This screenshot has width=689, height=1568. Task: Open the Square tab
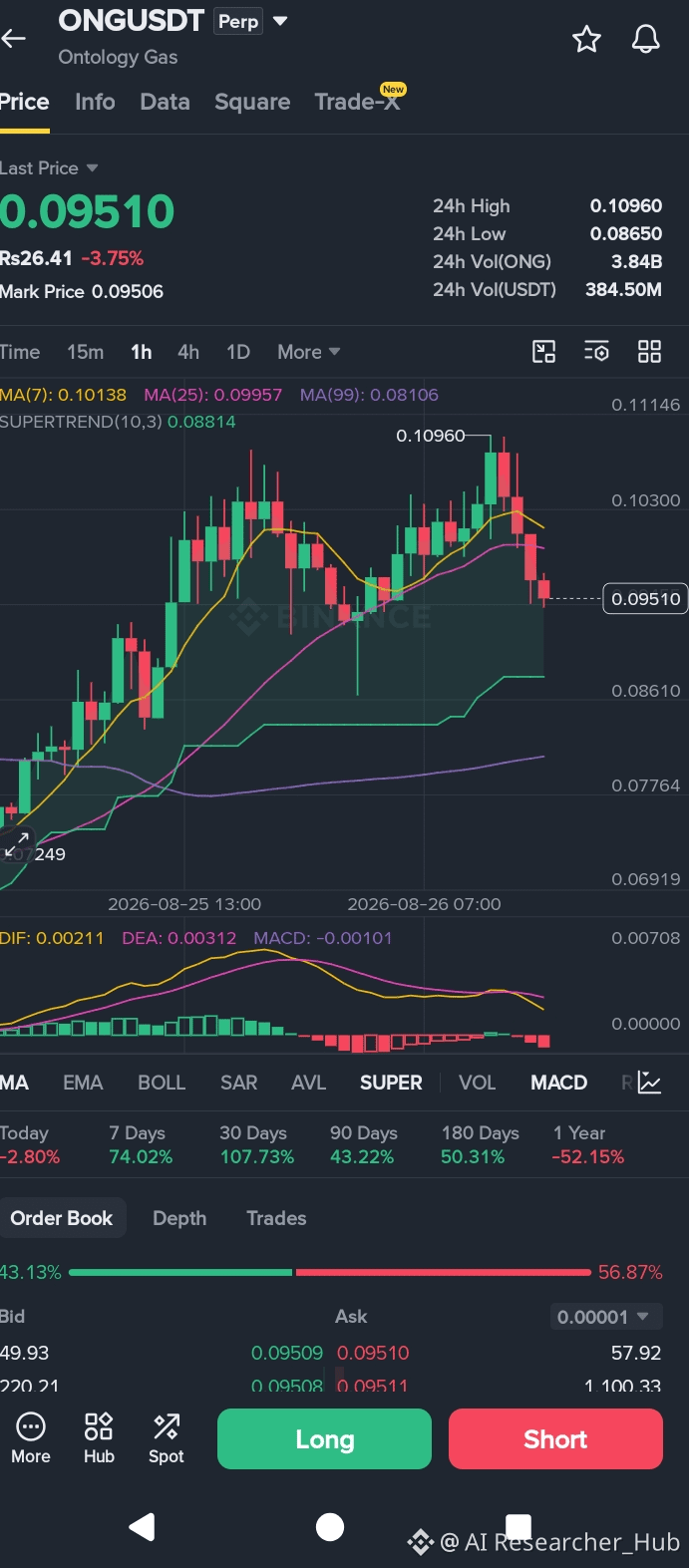[252, 102]
